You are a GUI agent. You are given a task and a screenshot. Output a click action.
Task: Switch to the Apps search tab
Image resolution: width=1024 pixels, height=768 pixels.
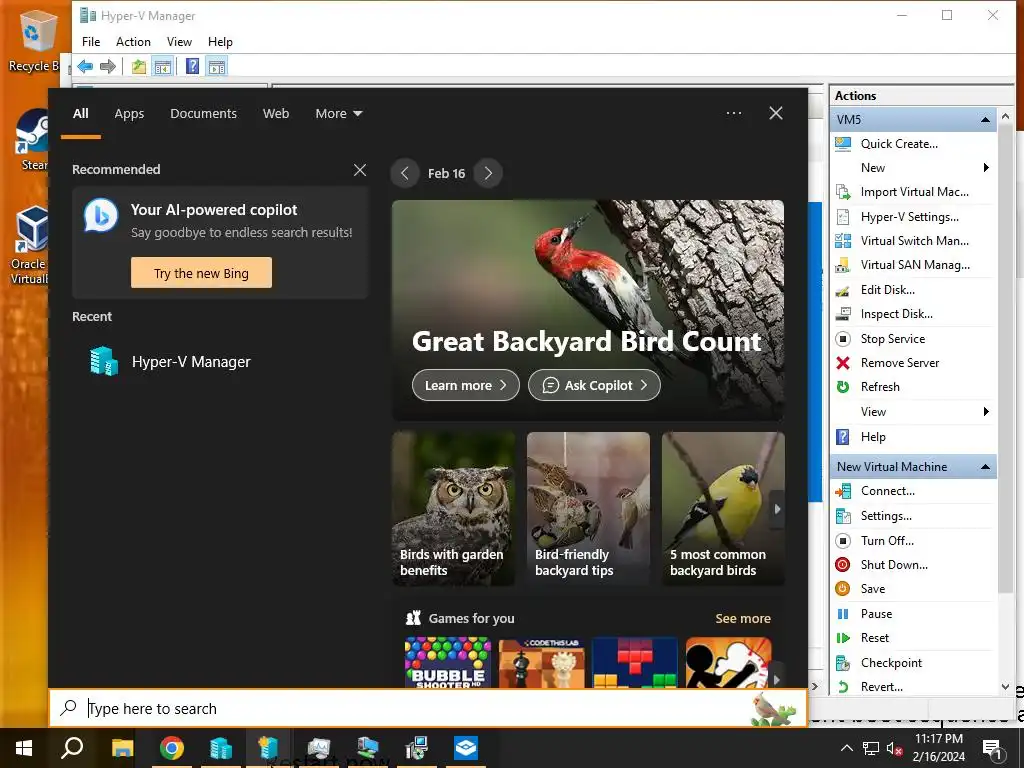(x=129, y=114)
